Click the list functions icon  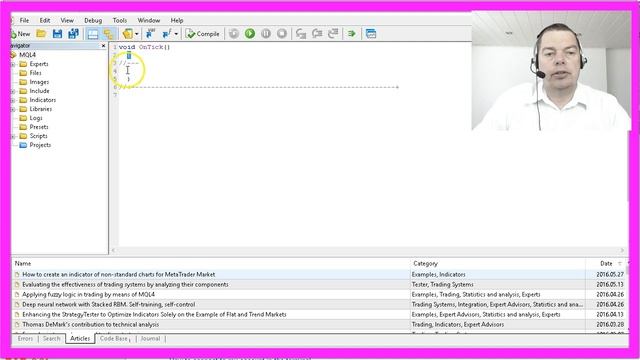pyautogui.click(x=167, y=34)
